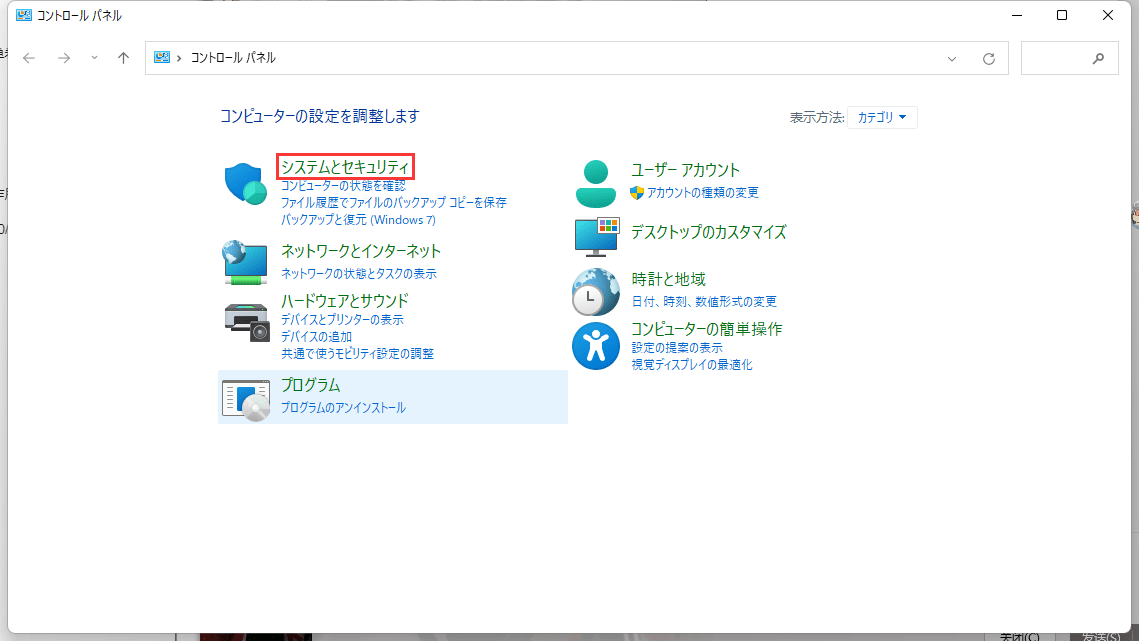Image resolution: width=1139 pixels, height=641 pixels.
Task: Expand the address bar history dropdown
Action: (x=951, y=58)
